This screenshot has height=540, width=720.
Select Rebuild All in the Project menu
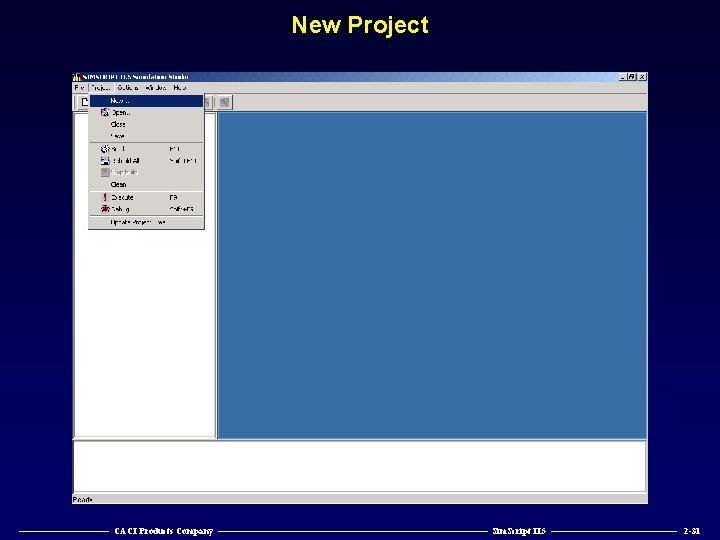[146, 161]
